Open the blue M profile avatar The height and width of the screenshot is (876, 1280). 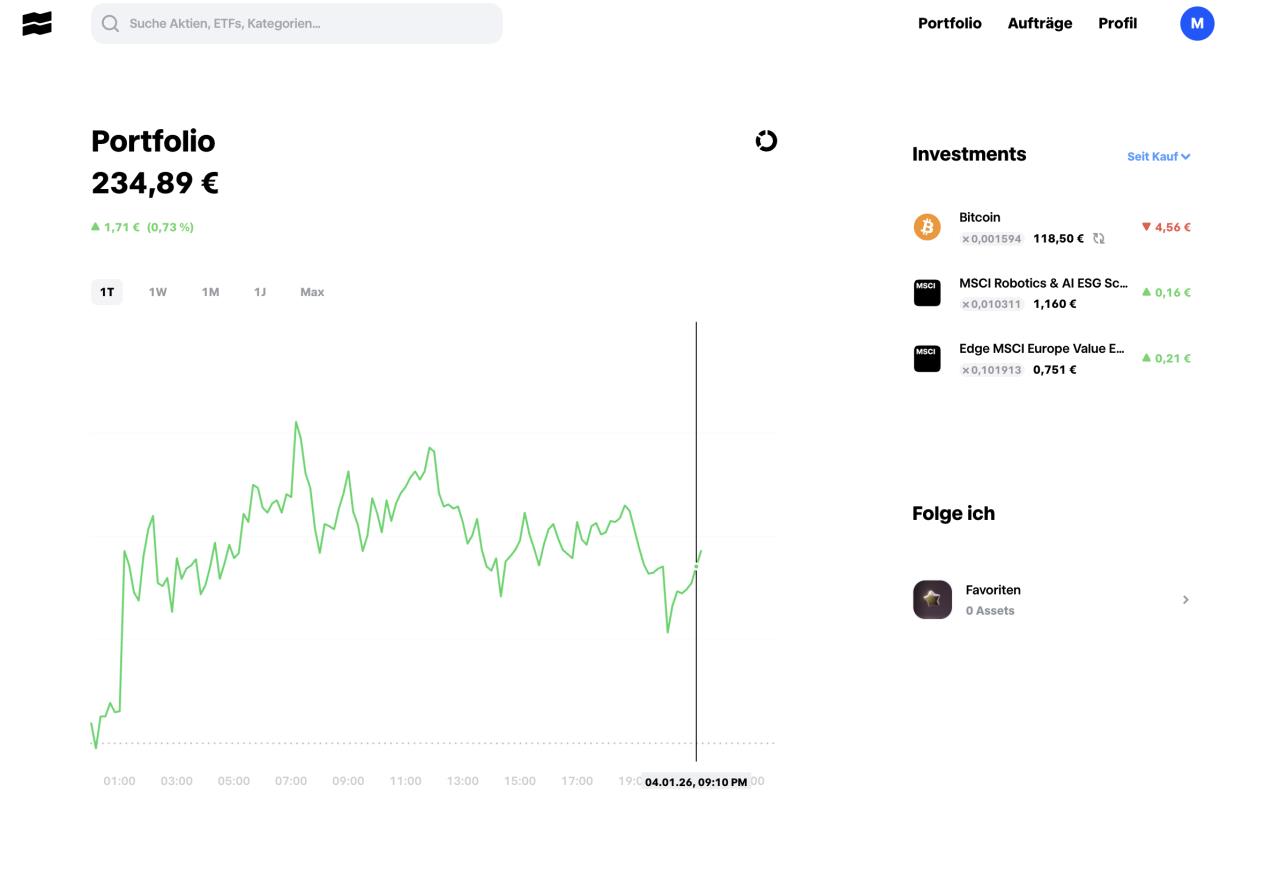pos(1197,23)
